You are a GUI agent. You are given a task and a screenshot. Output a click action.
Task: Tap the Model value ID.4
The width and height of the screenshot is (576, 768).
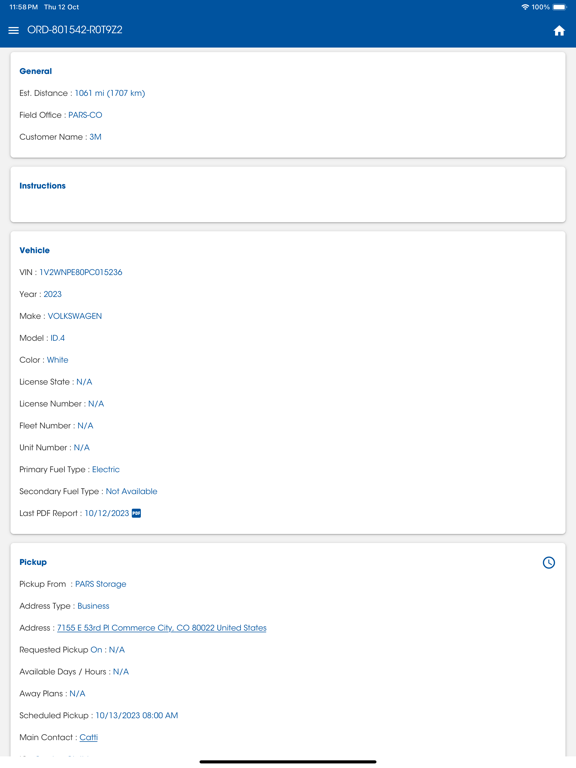tap(57, 338)
